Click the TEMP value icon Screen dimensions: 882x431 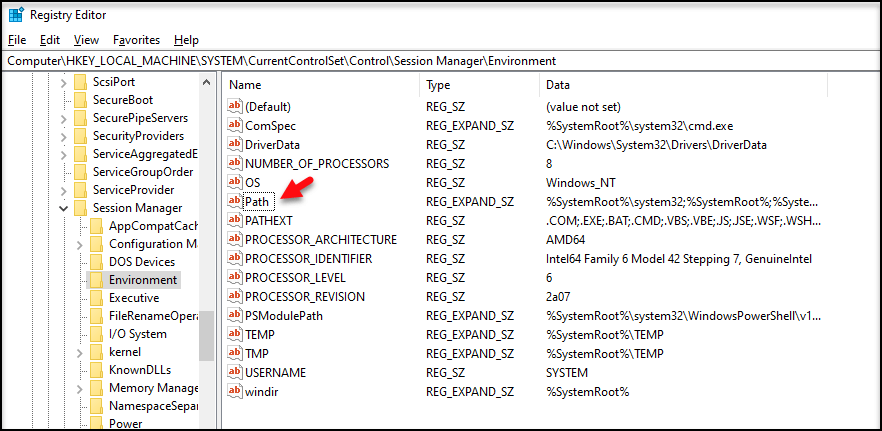pyautogui.click(x=235, y=334)
